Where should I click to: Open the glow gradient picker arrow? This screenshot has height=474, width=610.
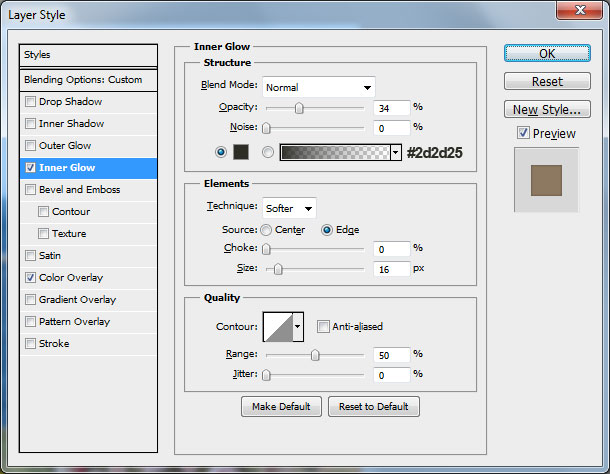pos(396,153)
